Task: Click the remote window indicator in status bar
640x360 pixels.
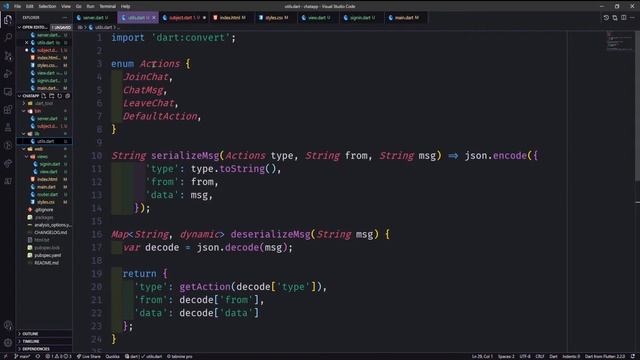Action: (x=6, y=356)
